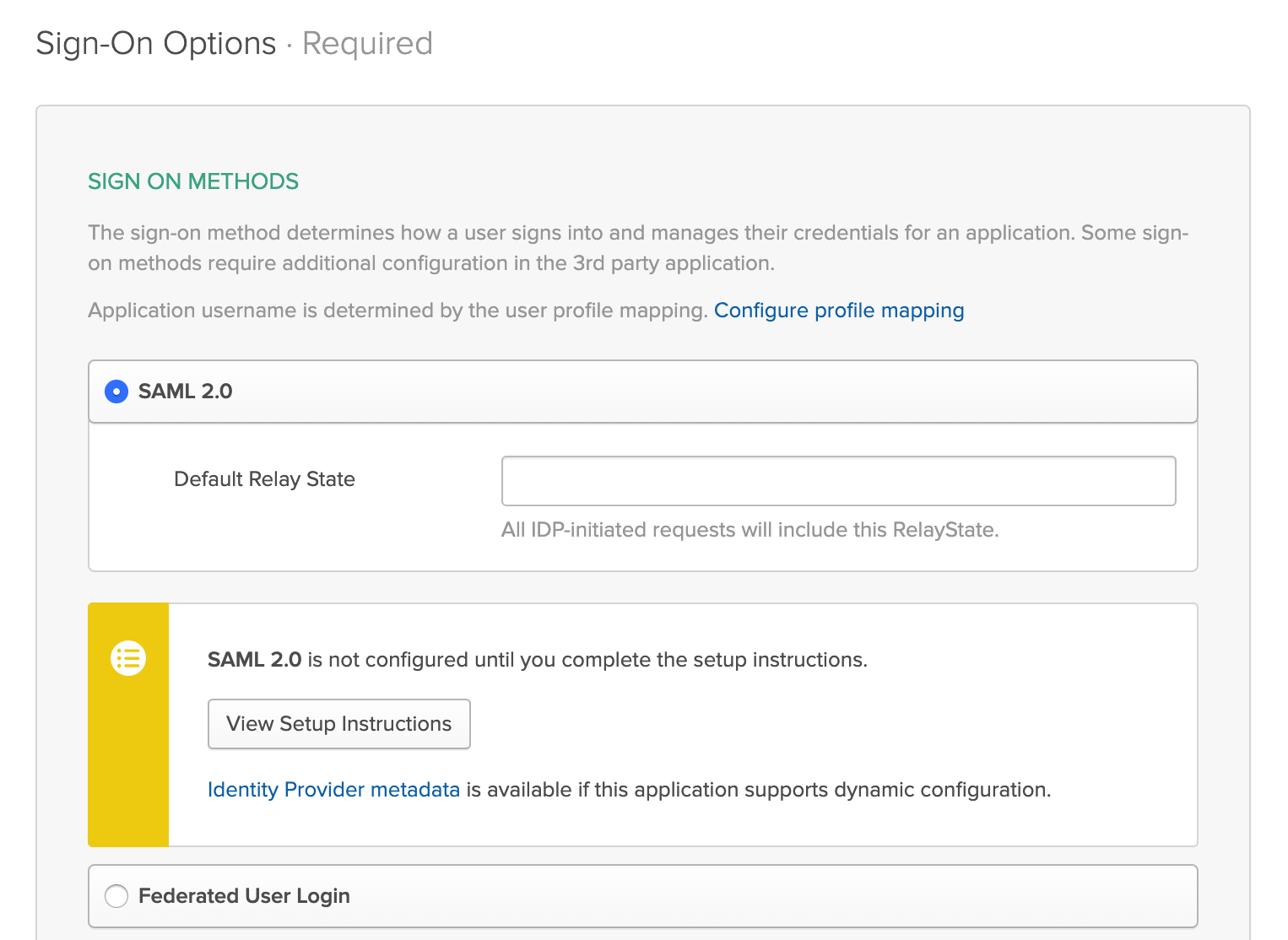This screenshot has height=940, width=1288.
Task: Click the Default Relay State label
Action: click(264, 479)
